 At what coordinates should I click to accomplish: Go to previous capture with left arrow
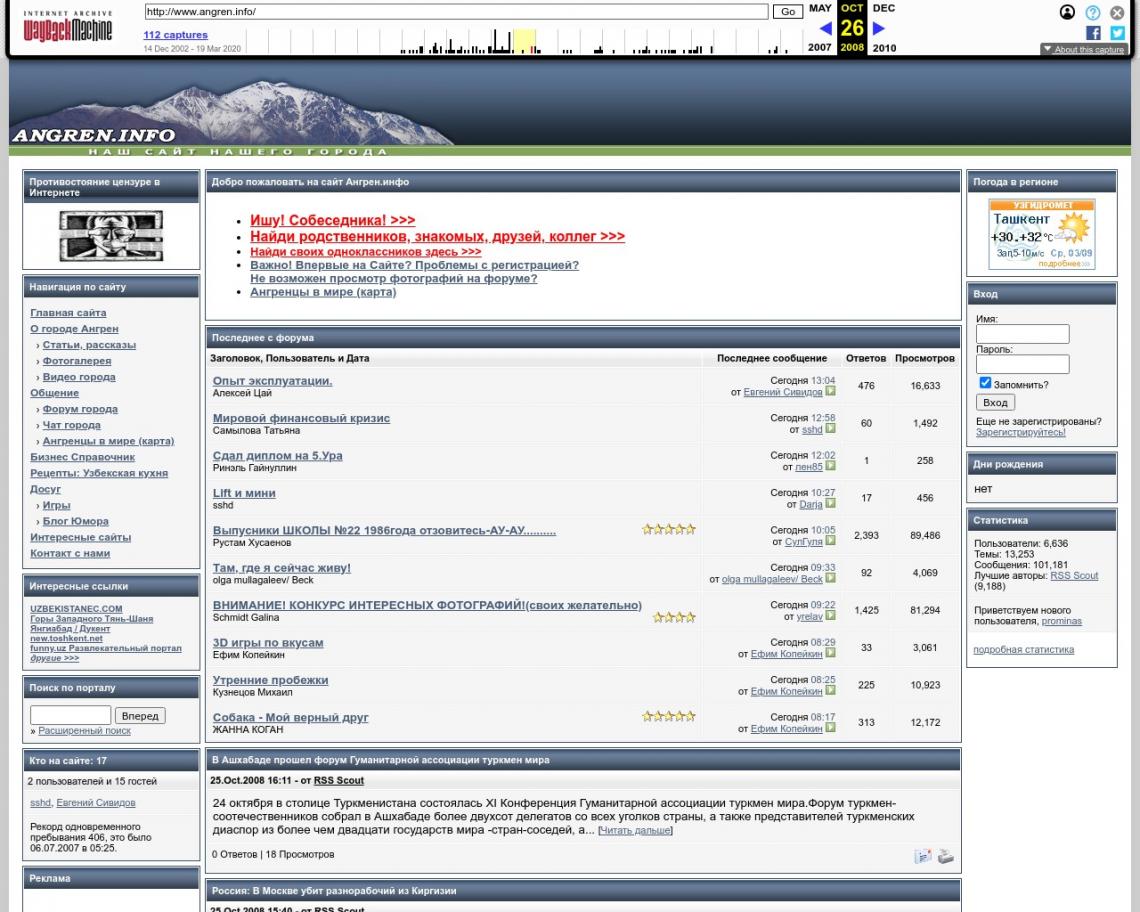tap(825, 28)
